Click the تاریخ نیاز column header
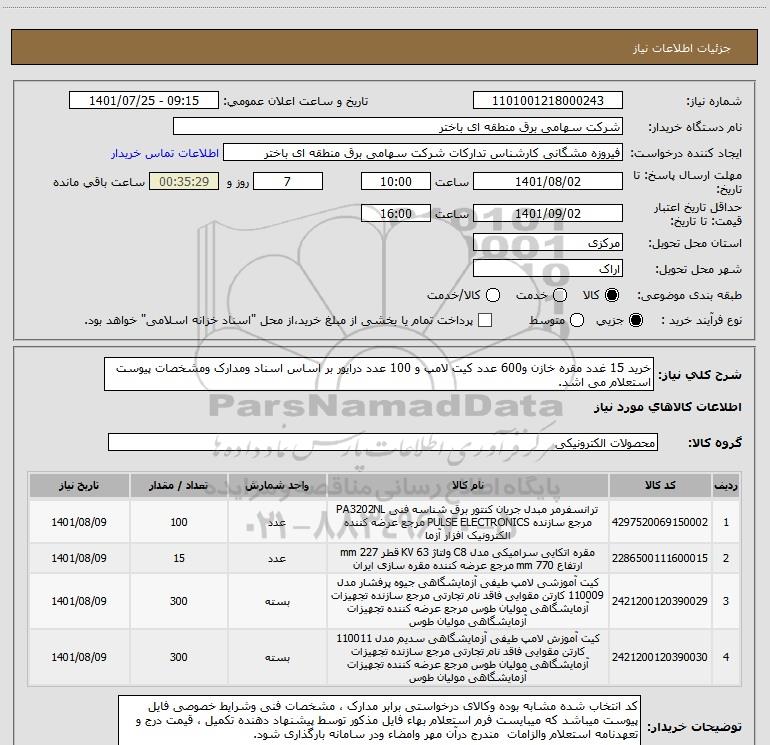Image resolution: width=770 pixels, height=745 pixels. 79,486
